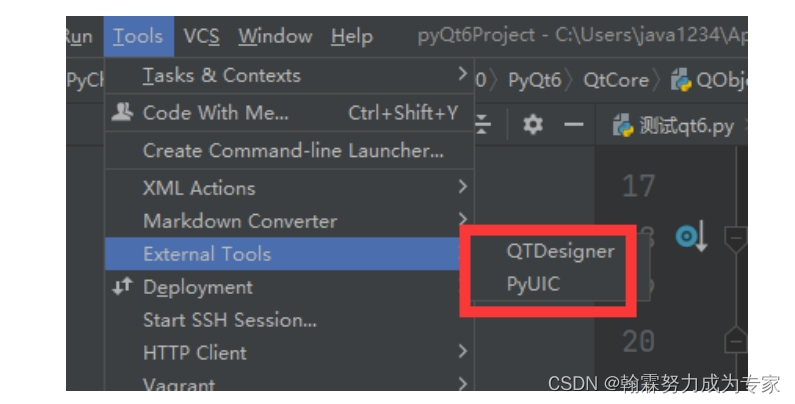Click the Deployment arrows icon
Image resolution: width=795 pixels, height=404 pixels.
click(x=122, y=286)
